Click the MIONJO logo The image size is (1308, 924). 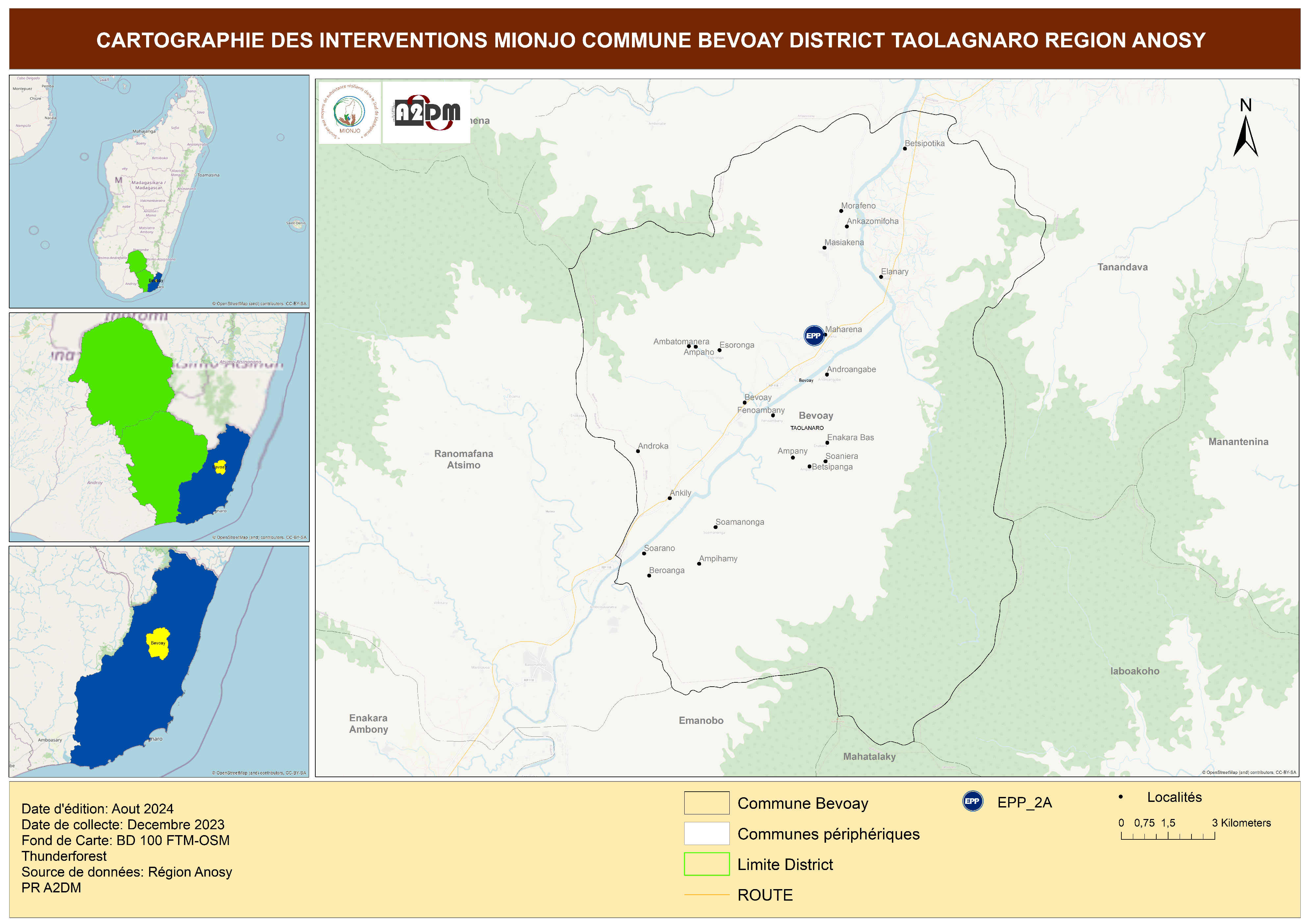(349, 113)
